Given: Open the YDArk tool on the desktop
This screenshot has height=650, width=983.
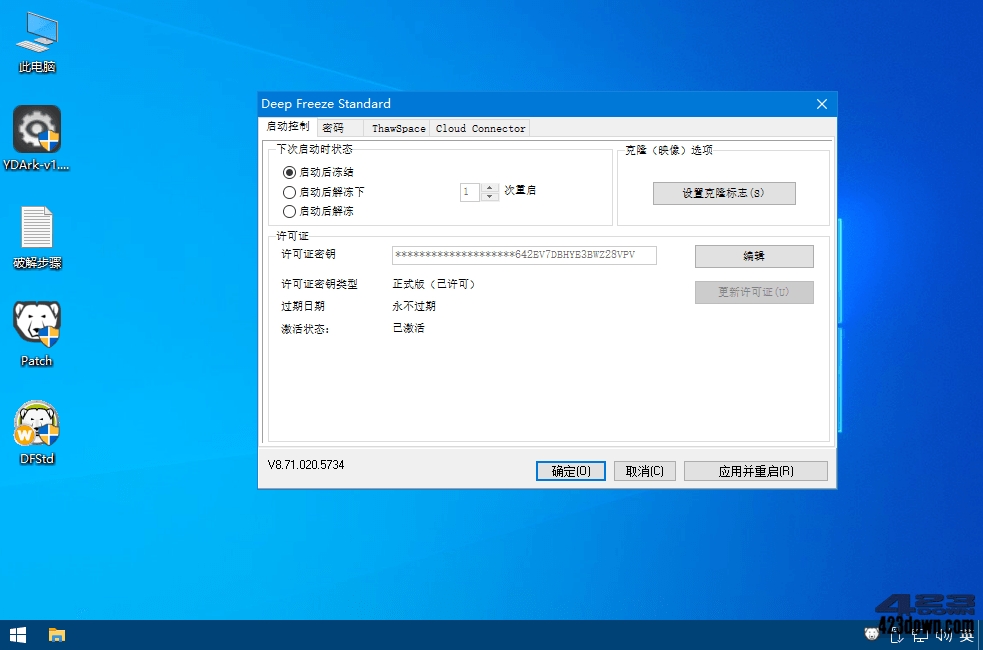Looking at the screenshot, I should pos(36,130).
